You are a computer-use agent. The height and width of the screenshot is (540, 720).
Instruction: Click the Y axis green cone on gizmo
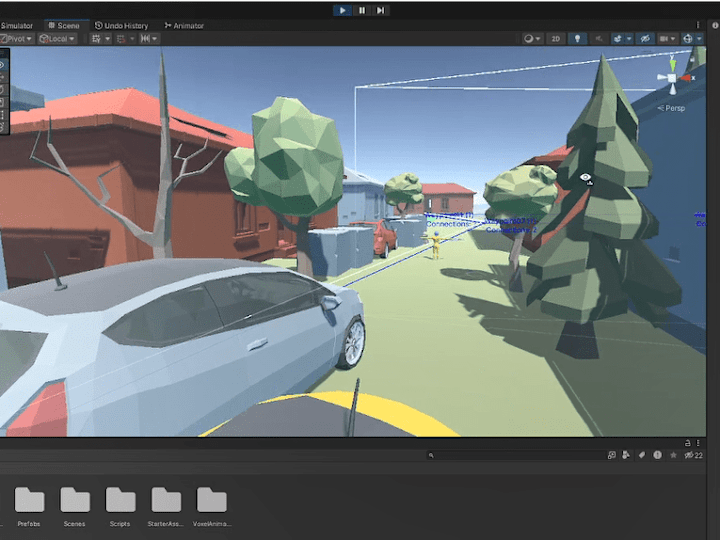[x=672, y=64]
